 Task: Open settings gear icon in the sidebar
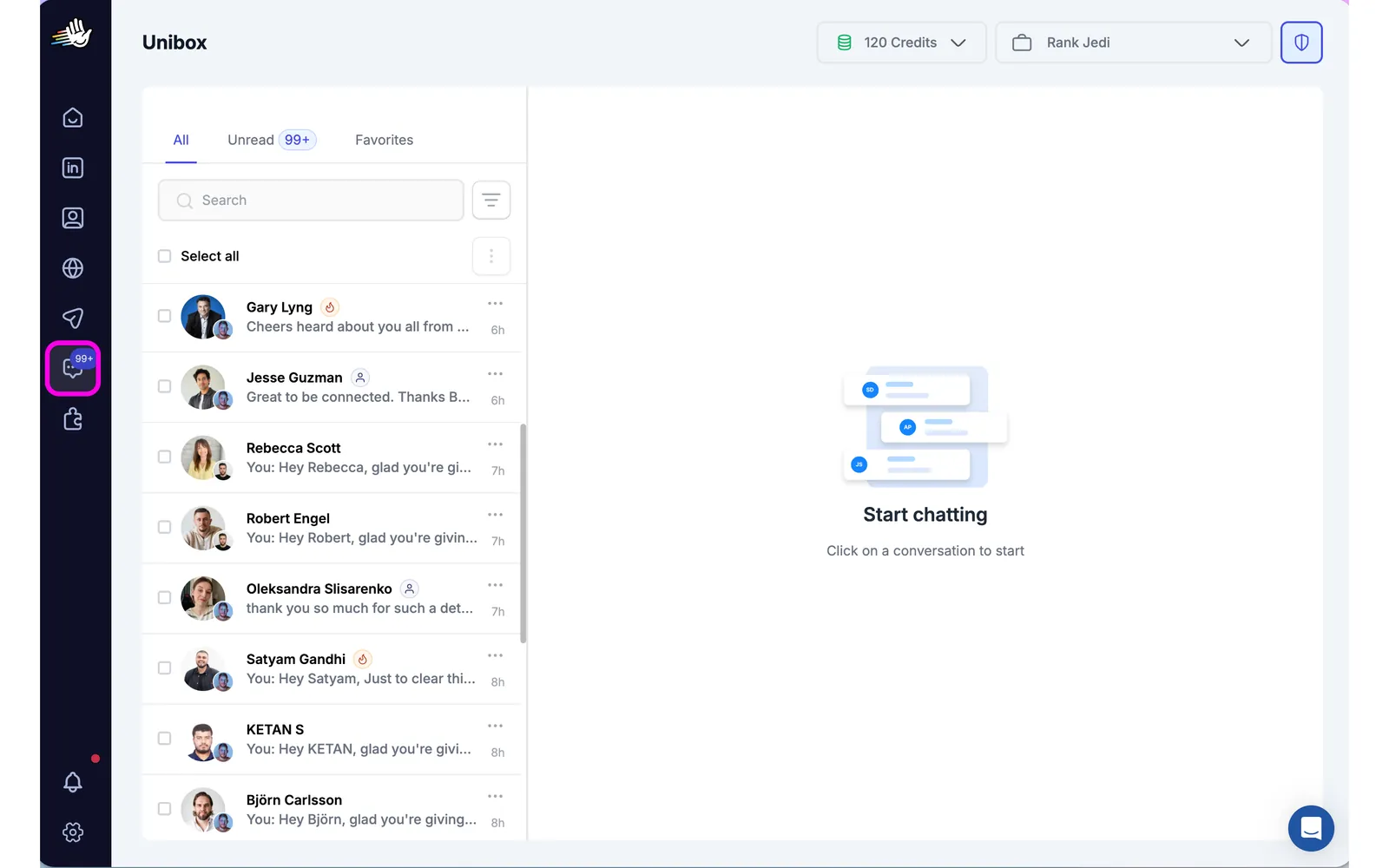click(73, 832)
